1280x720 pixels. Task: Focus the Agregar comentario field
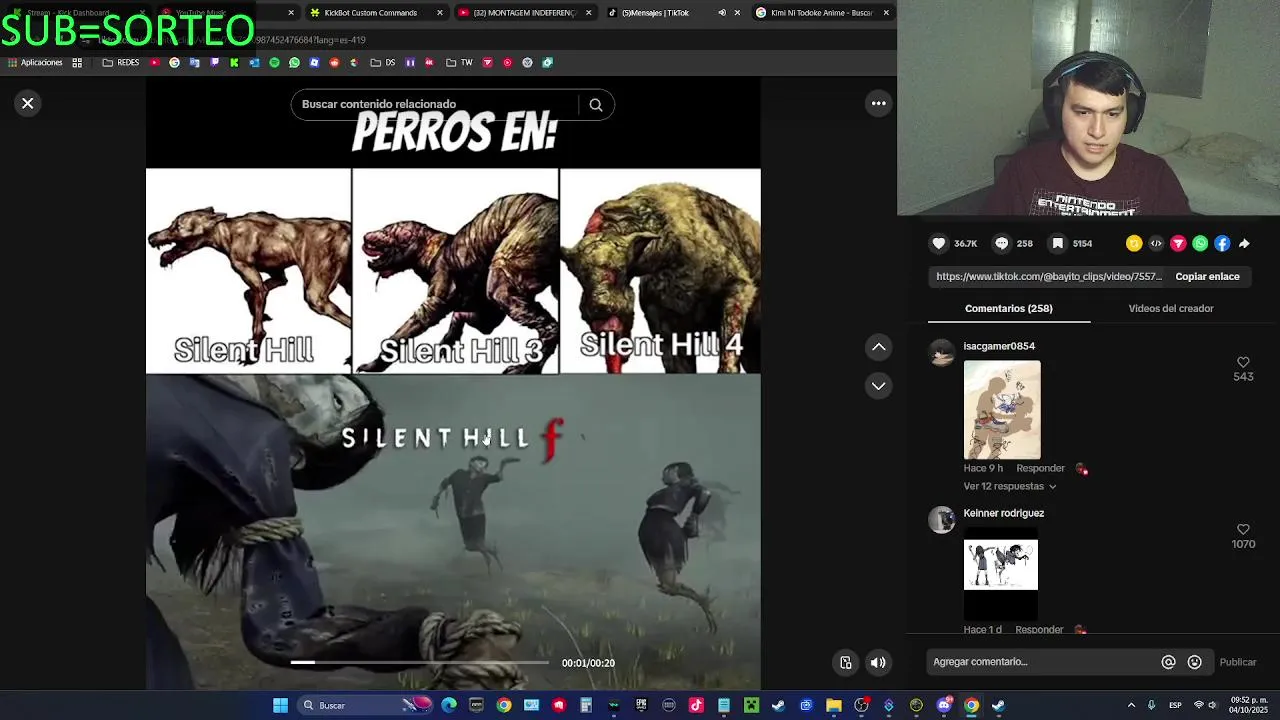[1040, 662]
